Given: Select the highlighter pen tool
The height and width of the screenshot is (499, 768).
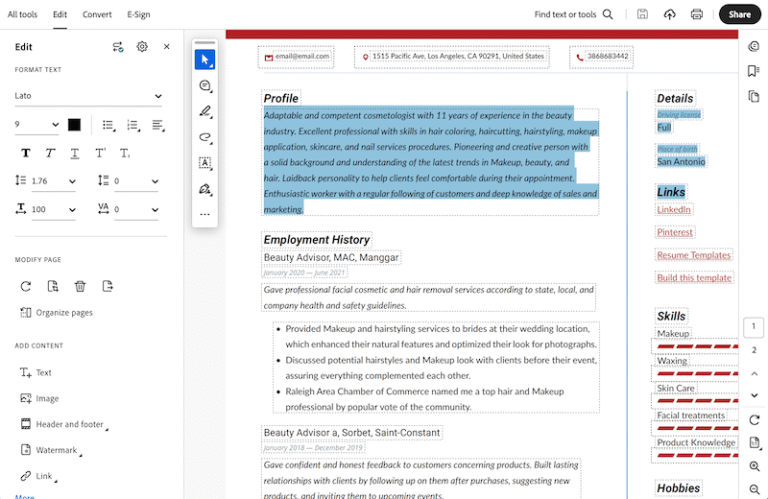Looking at the screenshot, I should coord(205,111).
